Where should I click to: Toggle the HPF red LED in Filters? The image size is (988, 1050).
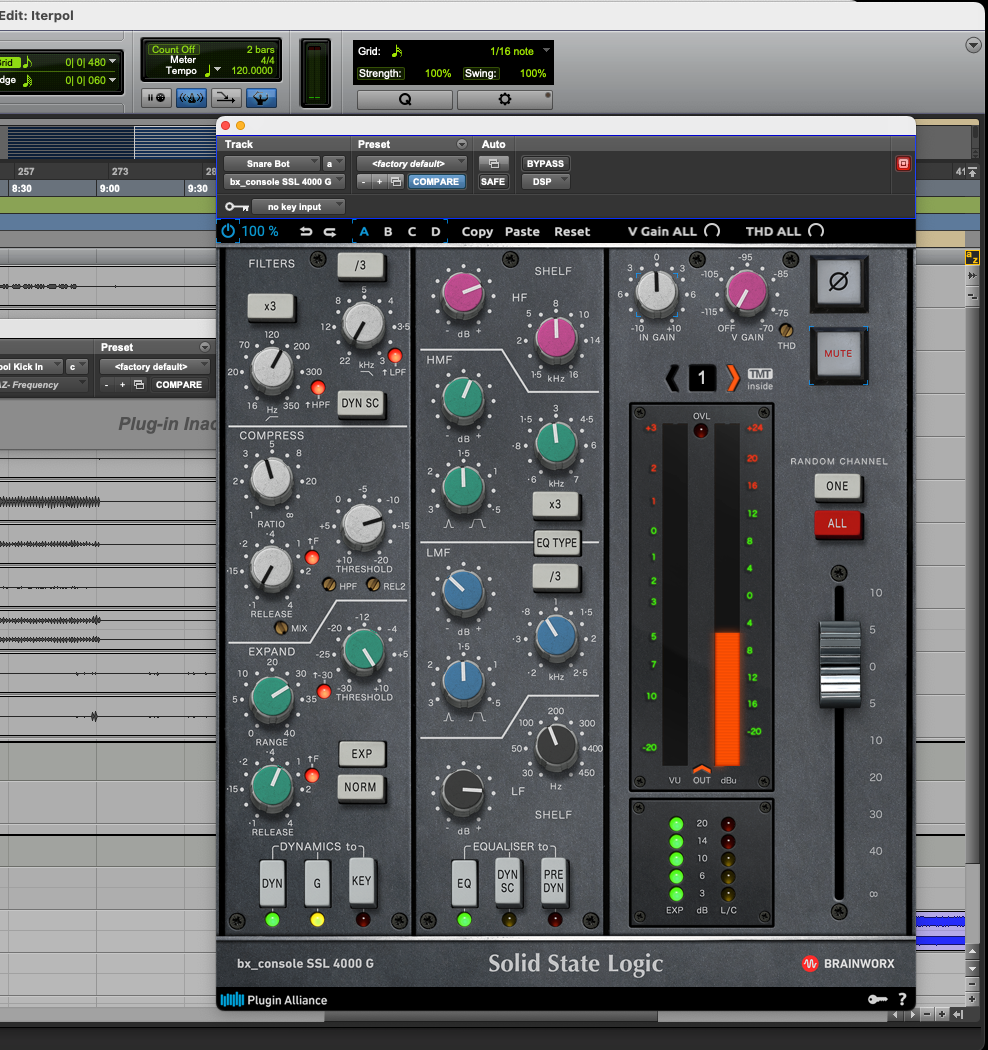click(317, 388)
